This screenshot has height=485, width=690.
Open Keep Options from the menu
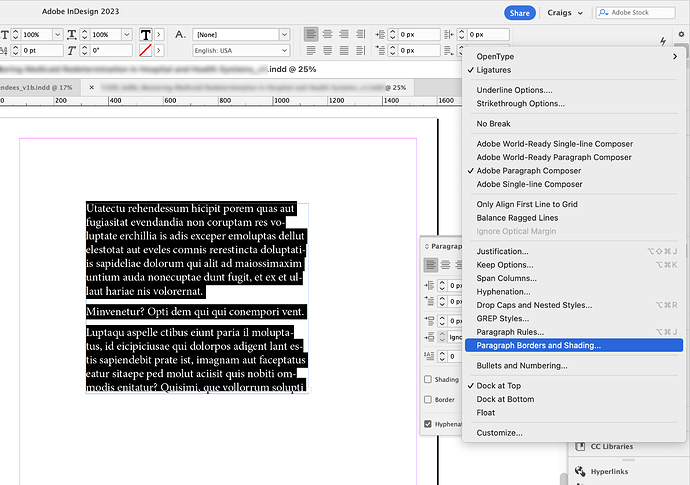574,265
